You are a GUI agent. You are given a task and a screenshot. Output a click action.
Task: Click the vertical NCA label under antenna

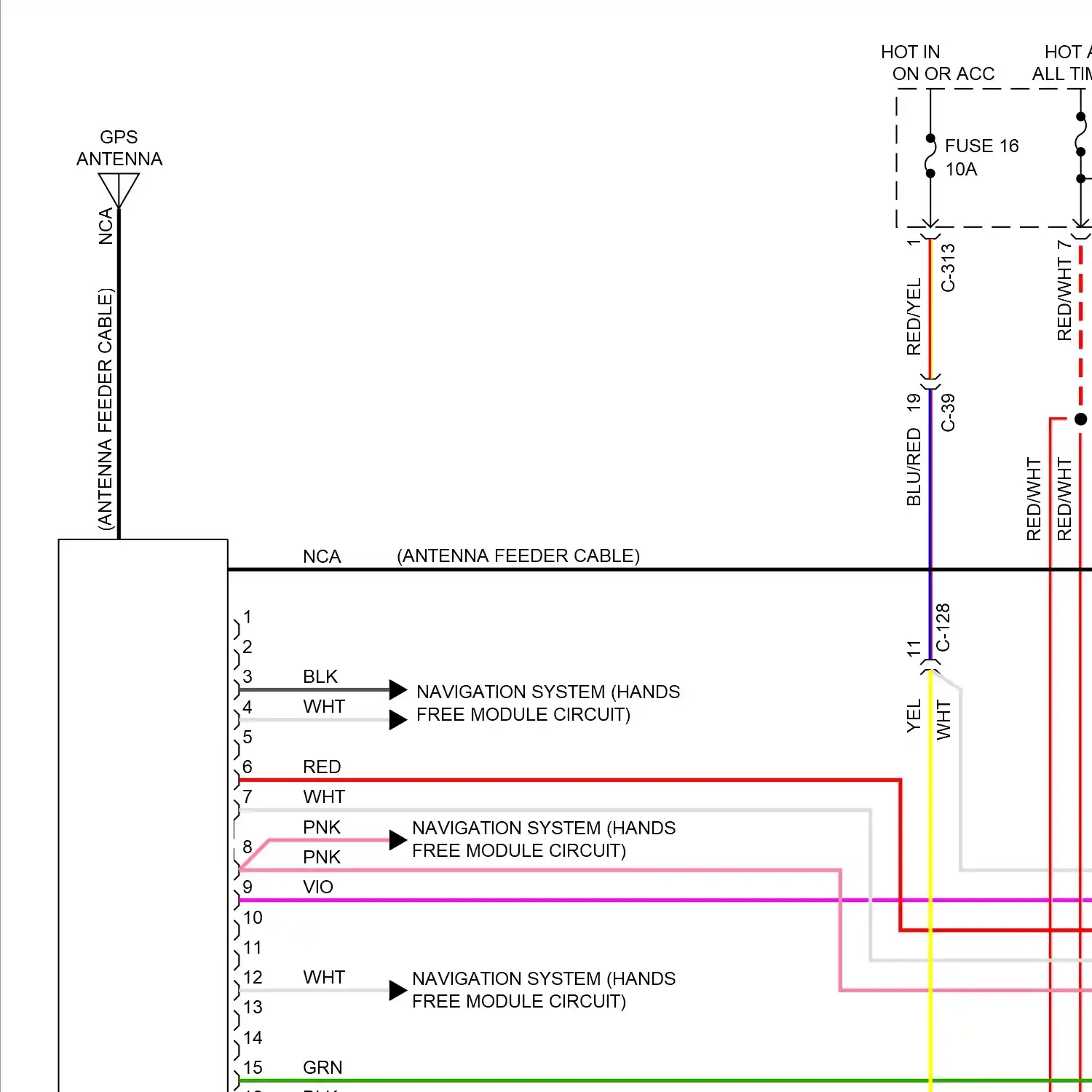[106, 226]
